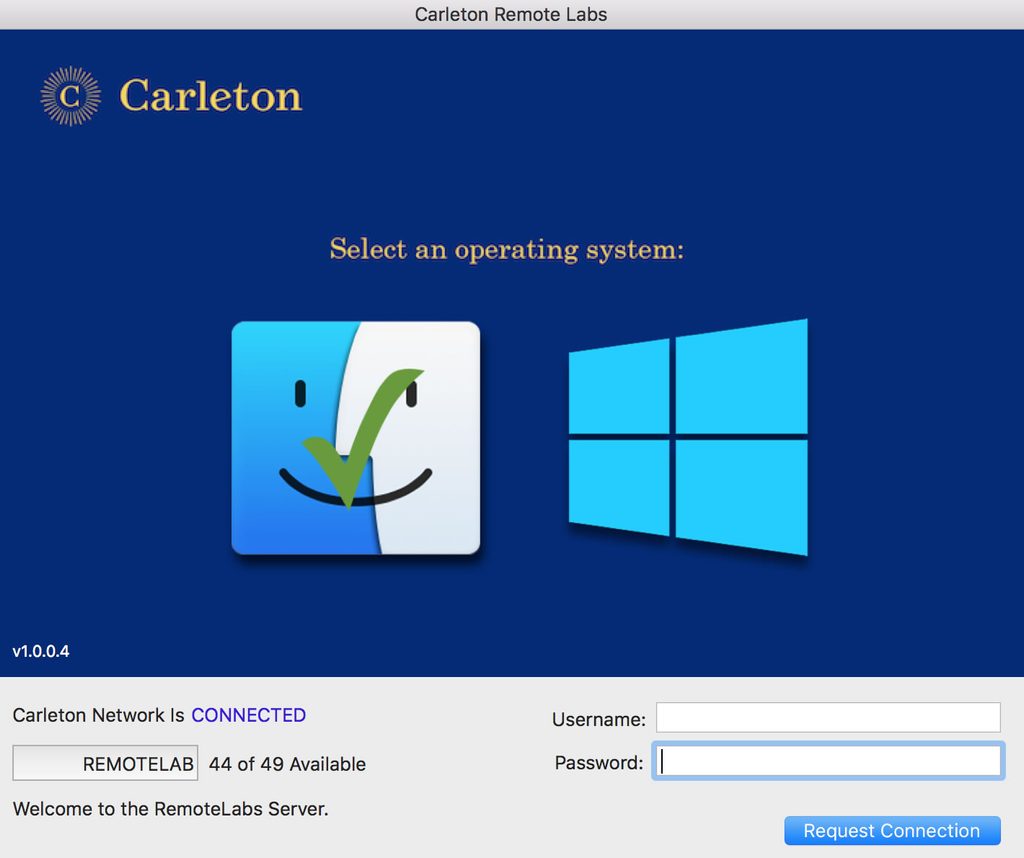Screen dimensions: 1024x858
Task: Click the CONNECTED network status text
Action: click(x=248, y=715)
